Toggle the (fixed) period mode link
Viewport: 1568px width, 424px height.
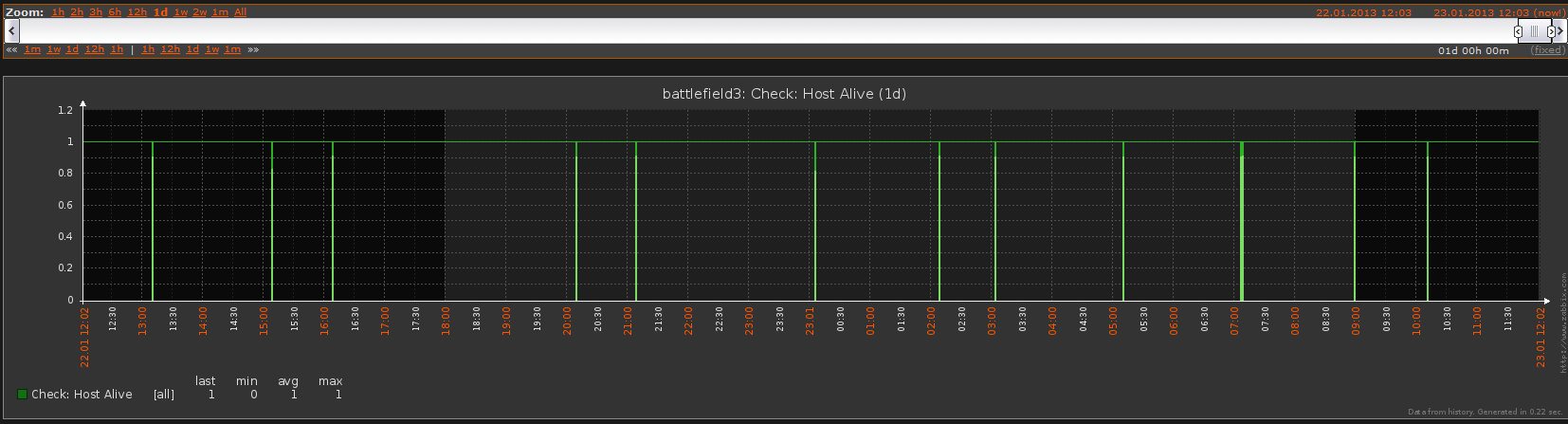(x=1548, y=51)
